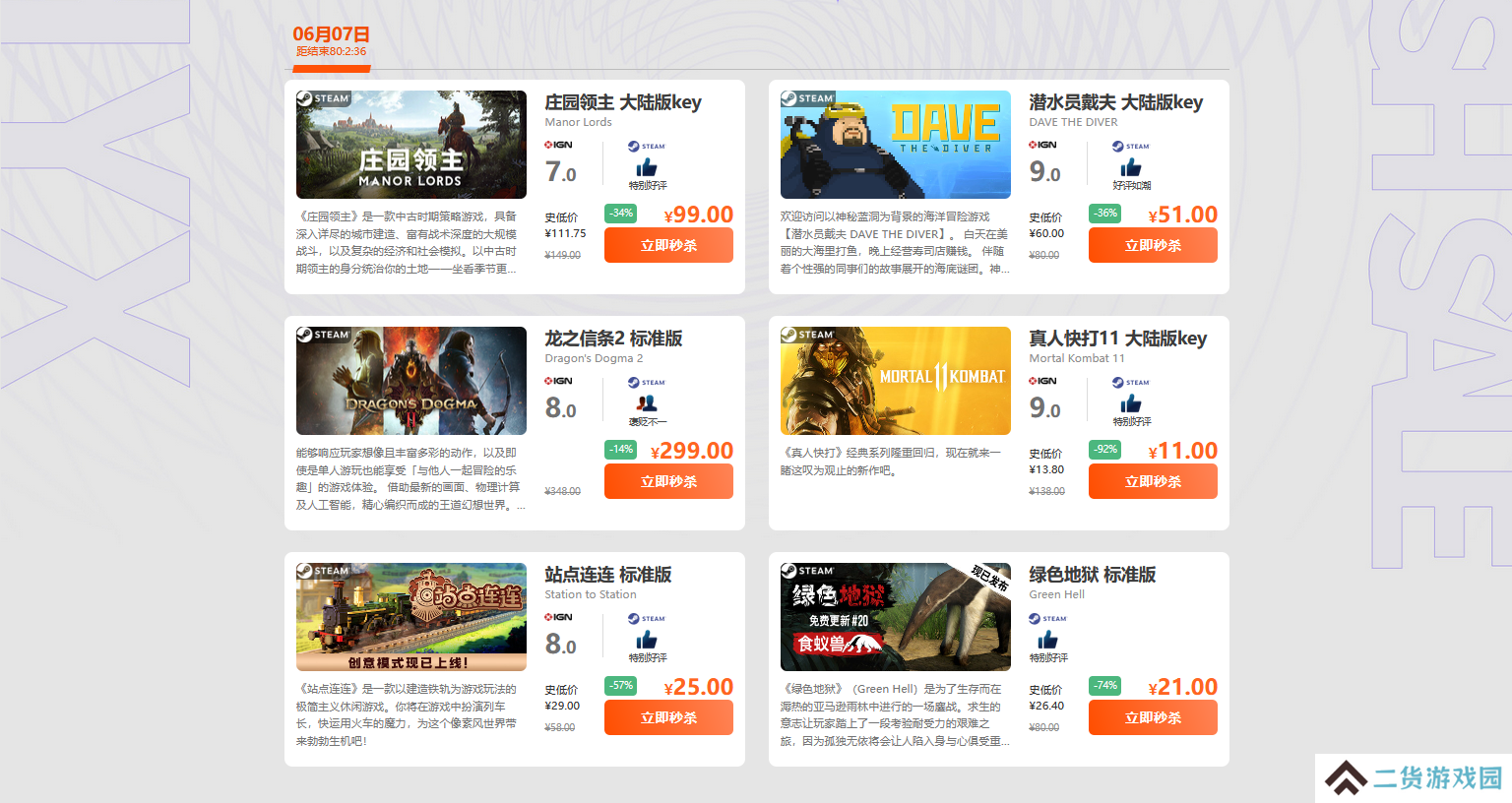Click Steam thumbs-up icon on Dave the Diver card
The width and height of the screenshot is (1512, 803).
click(1131, 168)
